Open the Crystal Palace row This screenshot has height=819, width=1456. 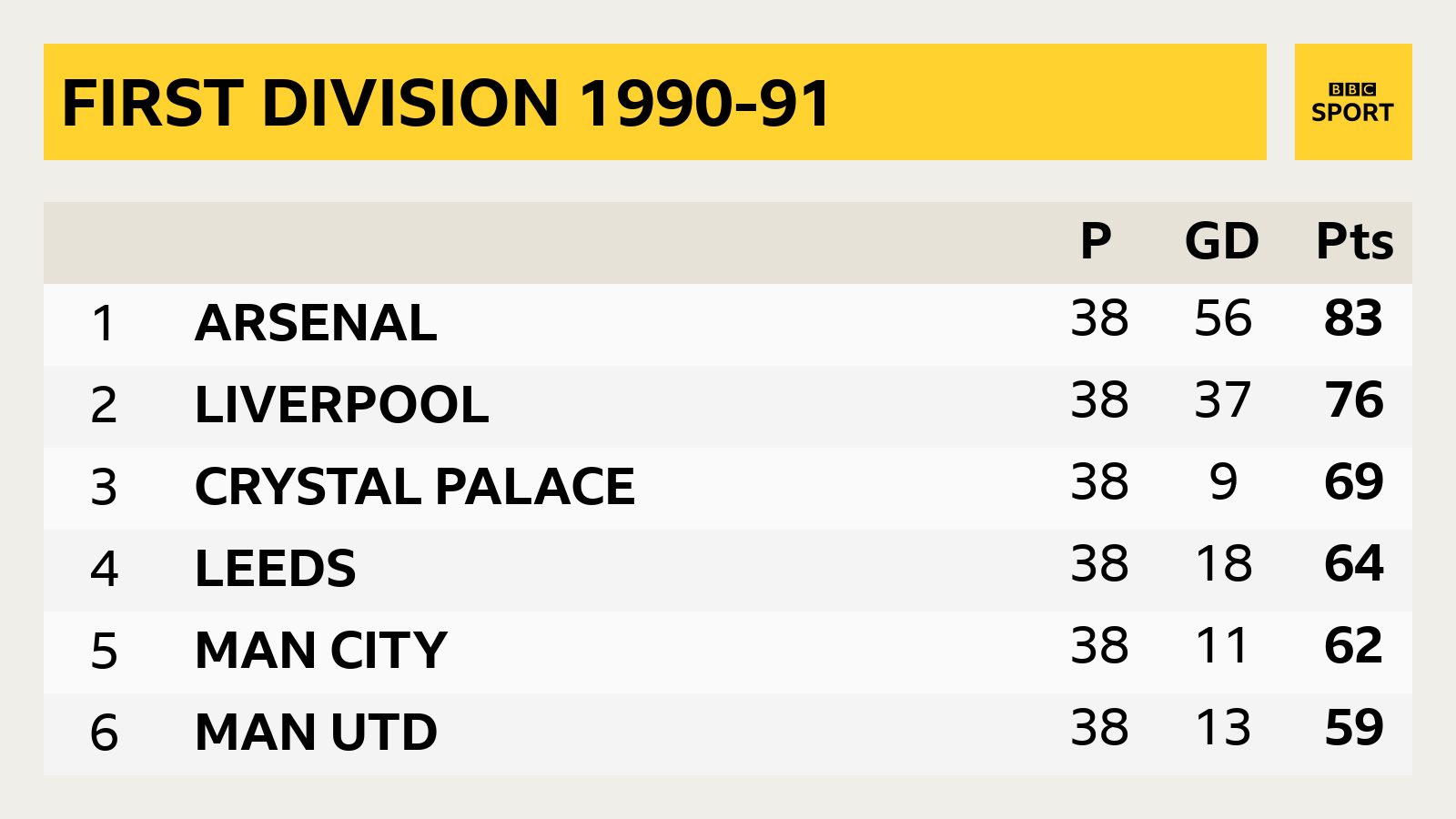[x=728, y=489]
